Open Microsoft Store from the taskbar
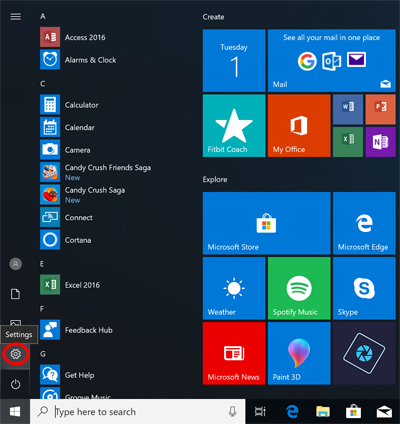The height and width of the screenshot is (424, 400). tap(353, 412)
